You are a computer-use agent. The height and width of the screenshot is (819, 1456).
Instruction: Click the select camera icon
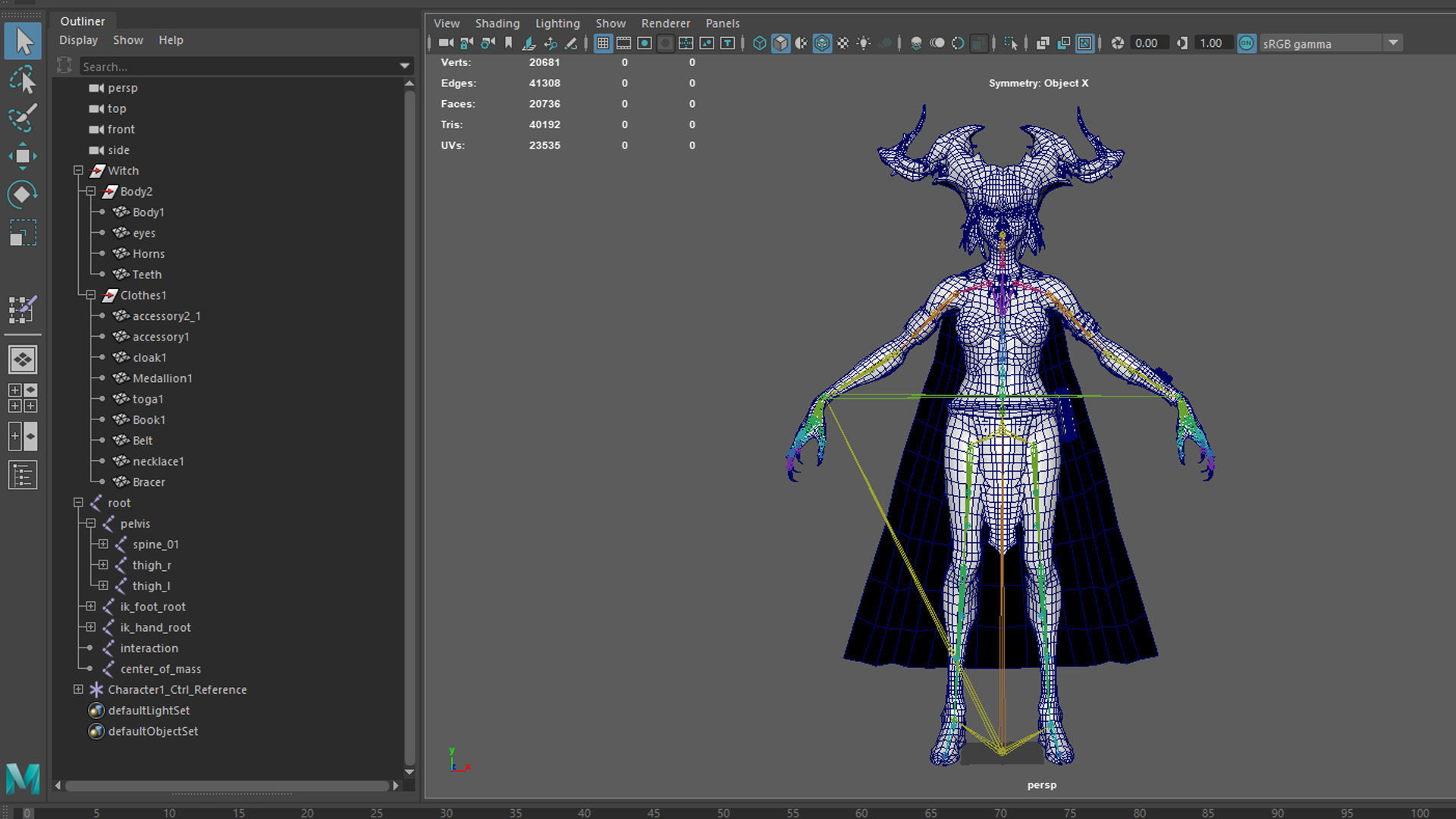pos(446,43)
